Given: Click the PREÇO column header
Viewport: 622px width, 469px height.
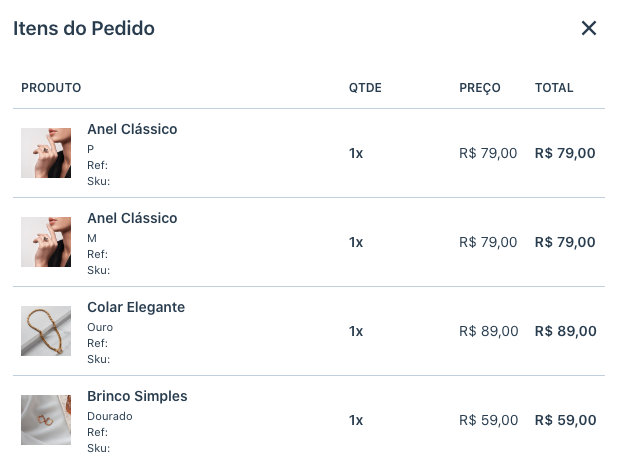Looking at the screenshot, I should click(x=480, y=88).
